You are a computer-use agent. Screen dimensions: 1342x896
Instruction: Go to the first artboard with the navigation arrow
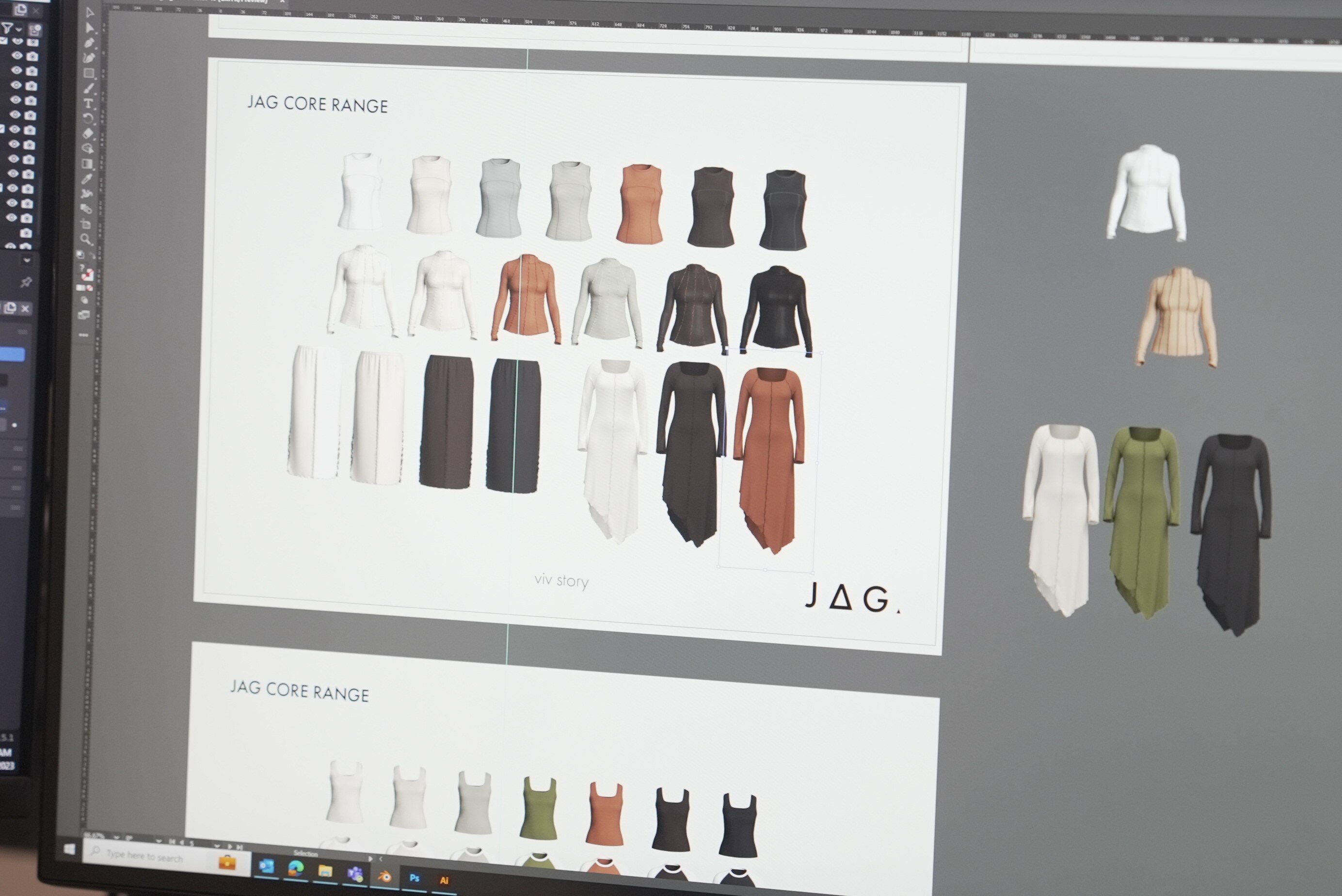(x=172, y=842)
